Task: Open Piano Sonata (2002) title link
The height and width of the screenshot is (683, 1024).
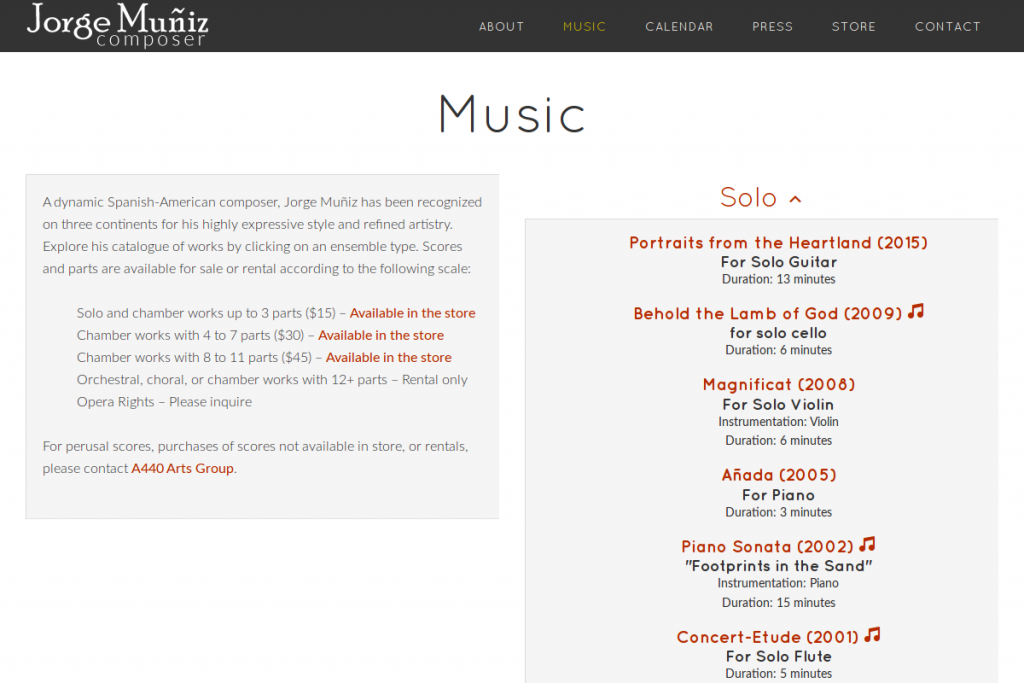Action: pos(767,547)
